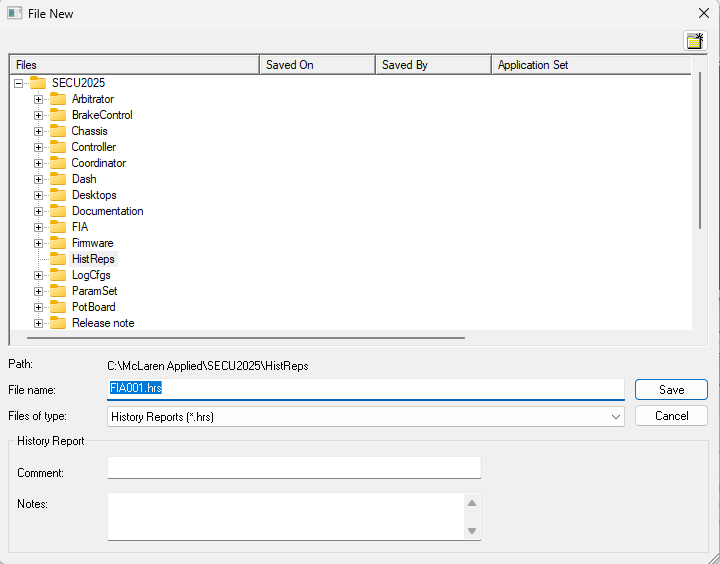Viewport: 720px width, 564px height.
Task: Click the Dash folder icon
Action: click(58, 179)
